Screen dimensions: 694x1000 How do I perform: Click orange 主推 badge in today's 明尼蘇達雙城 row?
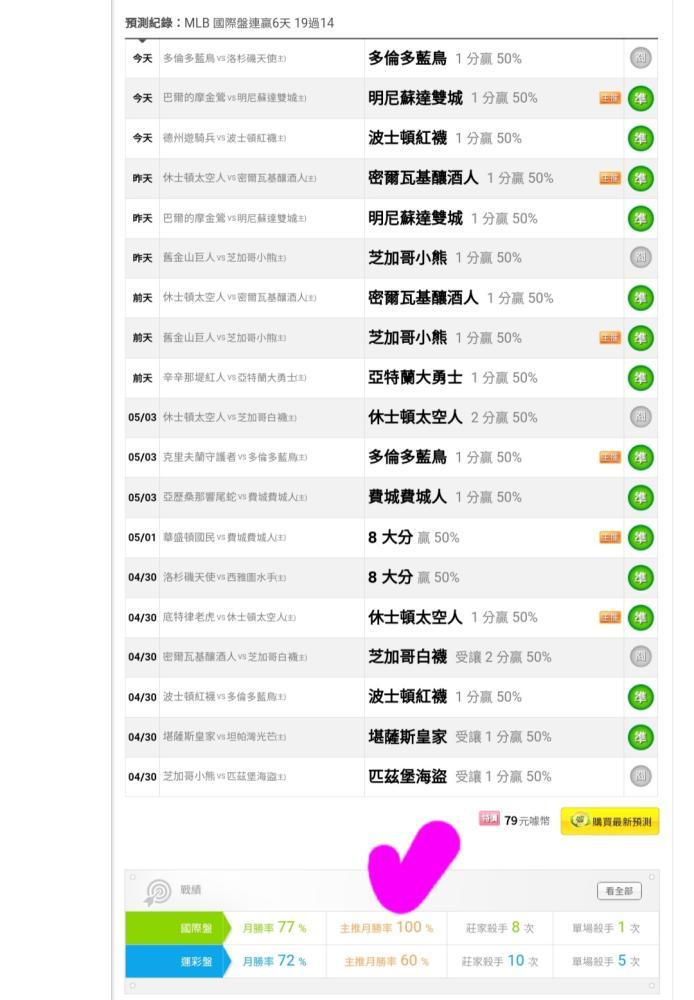pos(610,98)
